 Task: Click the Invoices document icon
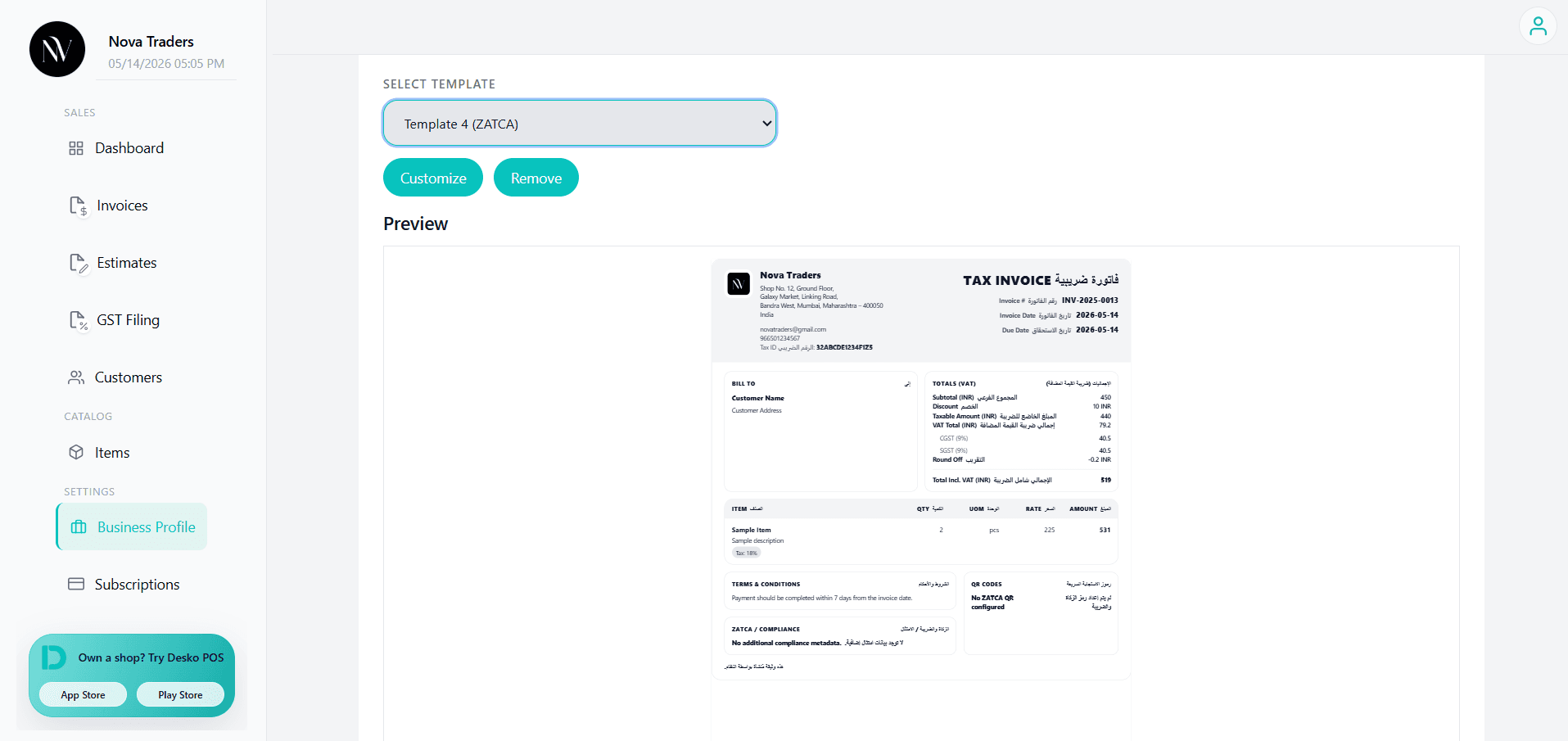tap(78, 206)
